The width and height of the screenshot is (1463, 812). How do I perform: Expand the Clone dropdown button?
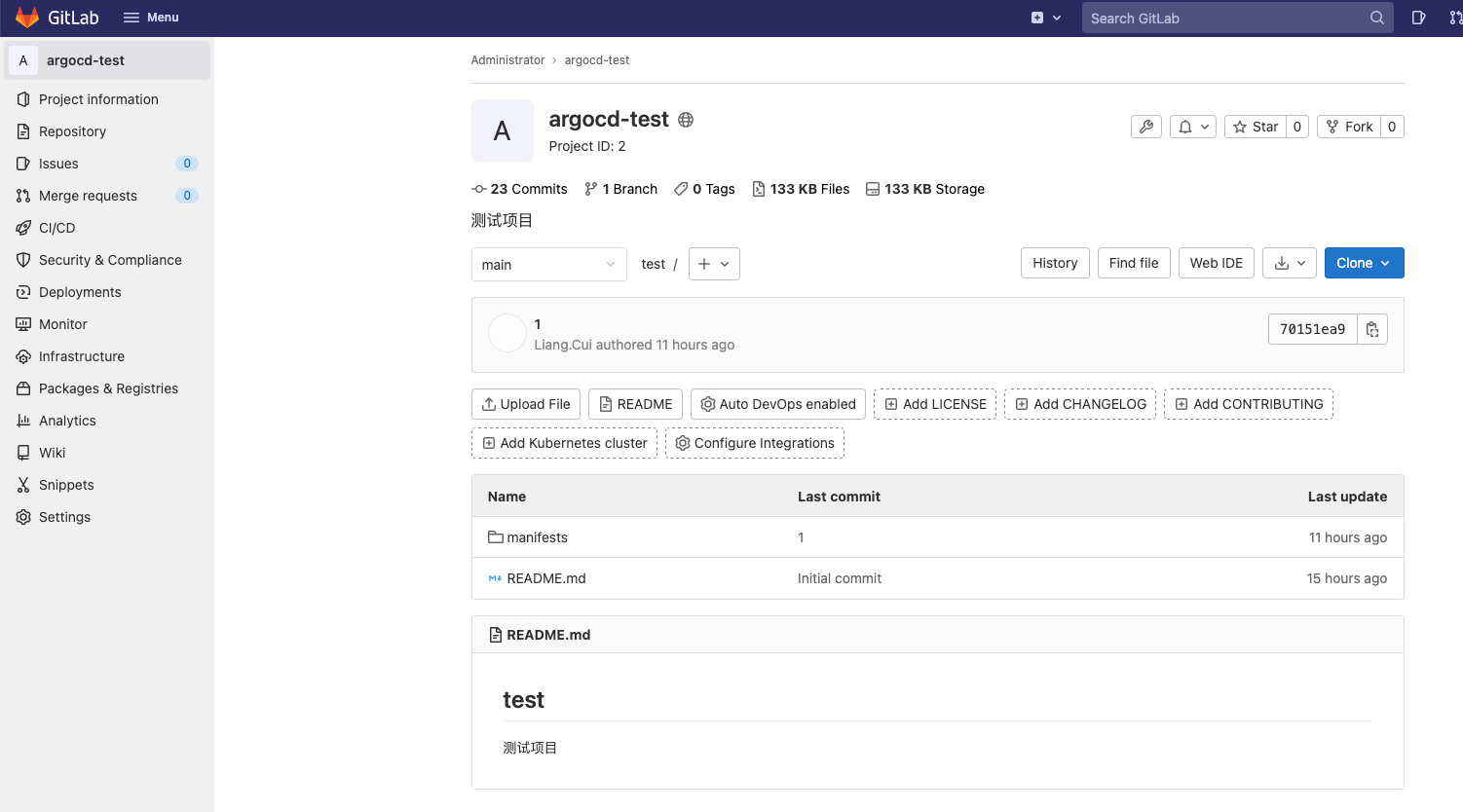1364,263
